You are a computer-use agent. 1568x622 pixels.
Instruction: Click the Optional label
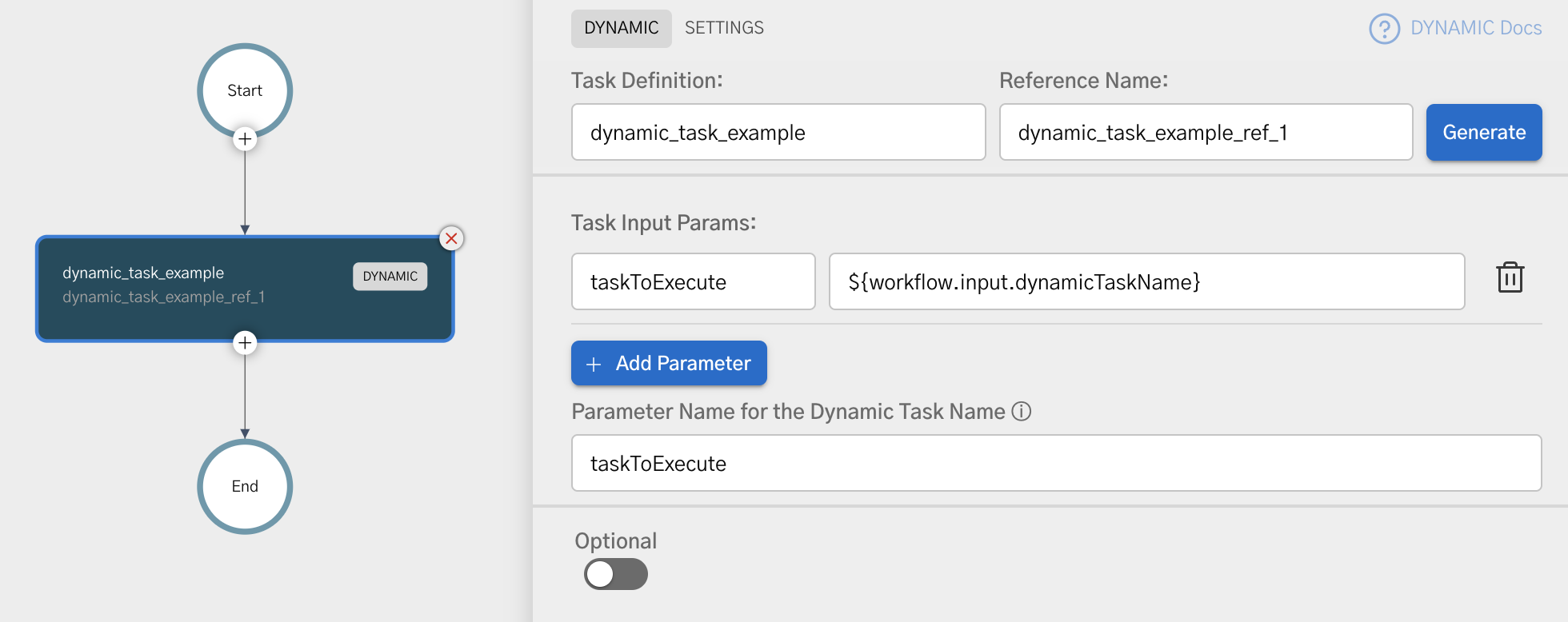pos(615,540)
